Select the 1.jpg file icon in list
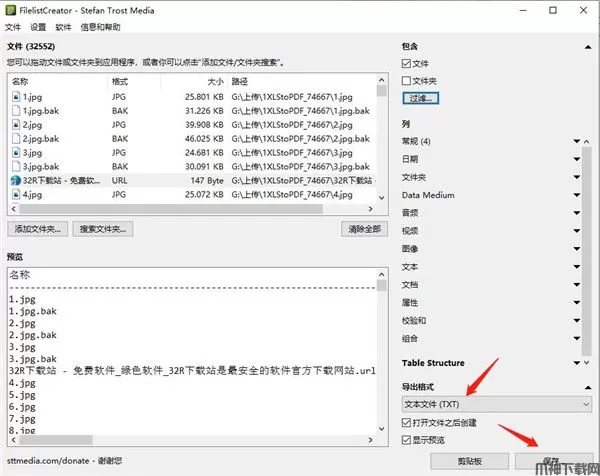The image size is (600, 476). coord(16,96)
